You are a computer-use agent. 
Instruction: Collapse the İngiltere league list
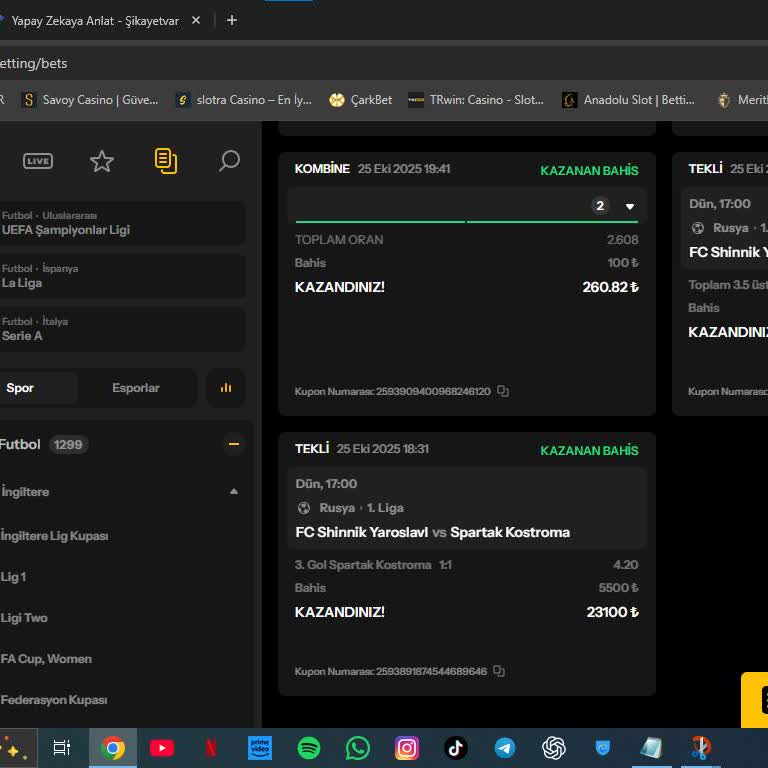click(234, 492)
